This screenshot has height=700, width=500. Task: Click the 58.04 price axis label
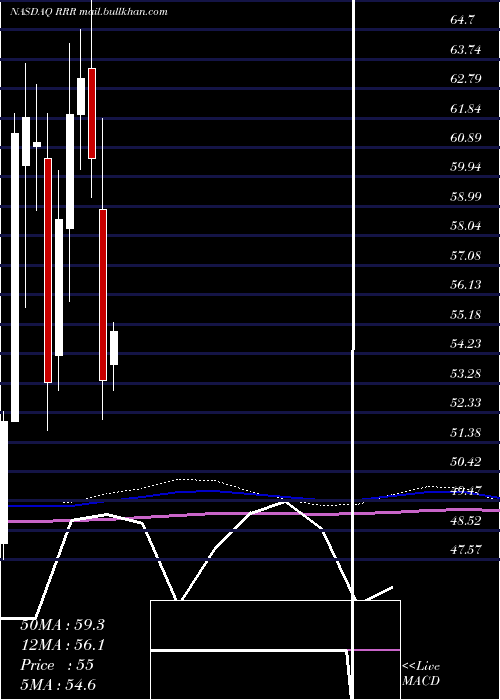466,226
